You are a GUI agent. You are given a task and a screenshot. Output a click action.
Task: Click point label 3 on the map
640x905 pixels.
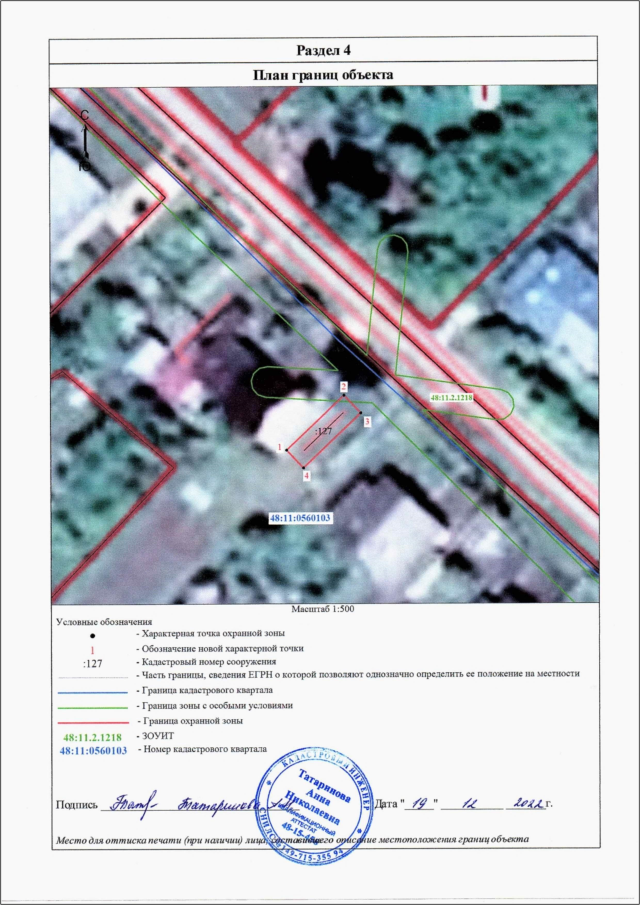pyautogui.click(x=366, y=422)
